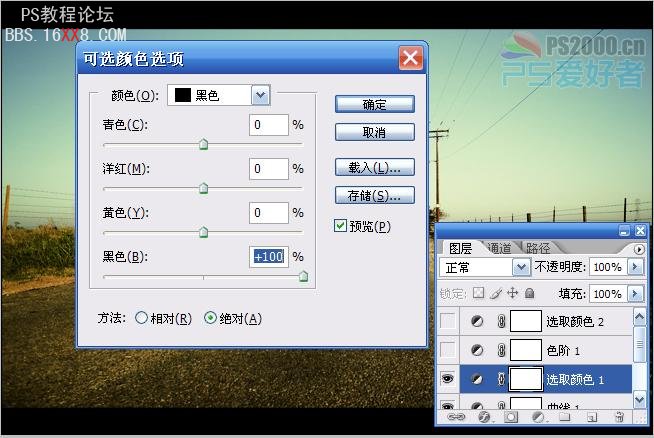Click the 载入(L)... Load button

375,168
